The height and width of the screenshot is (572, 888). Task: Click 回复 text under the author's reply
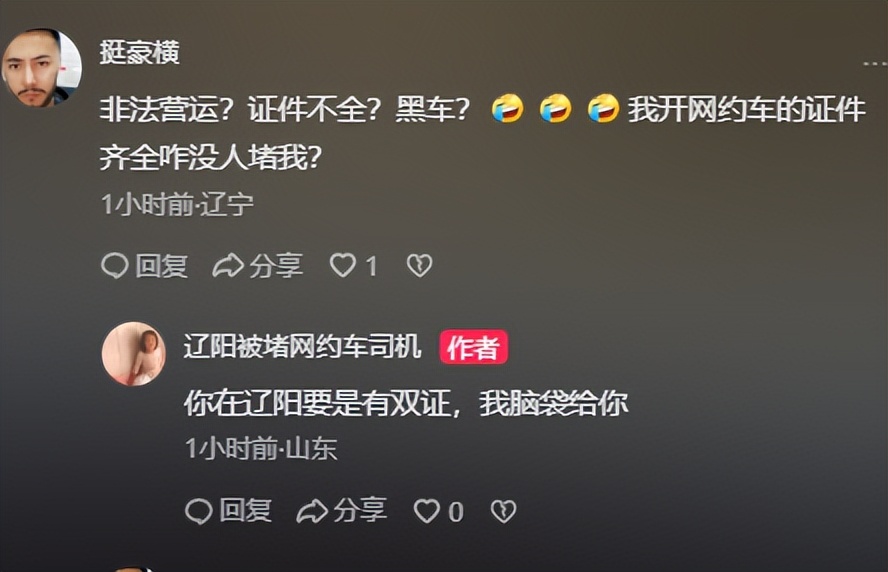pos(245,511)
